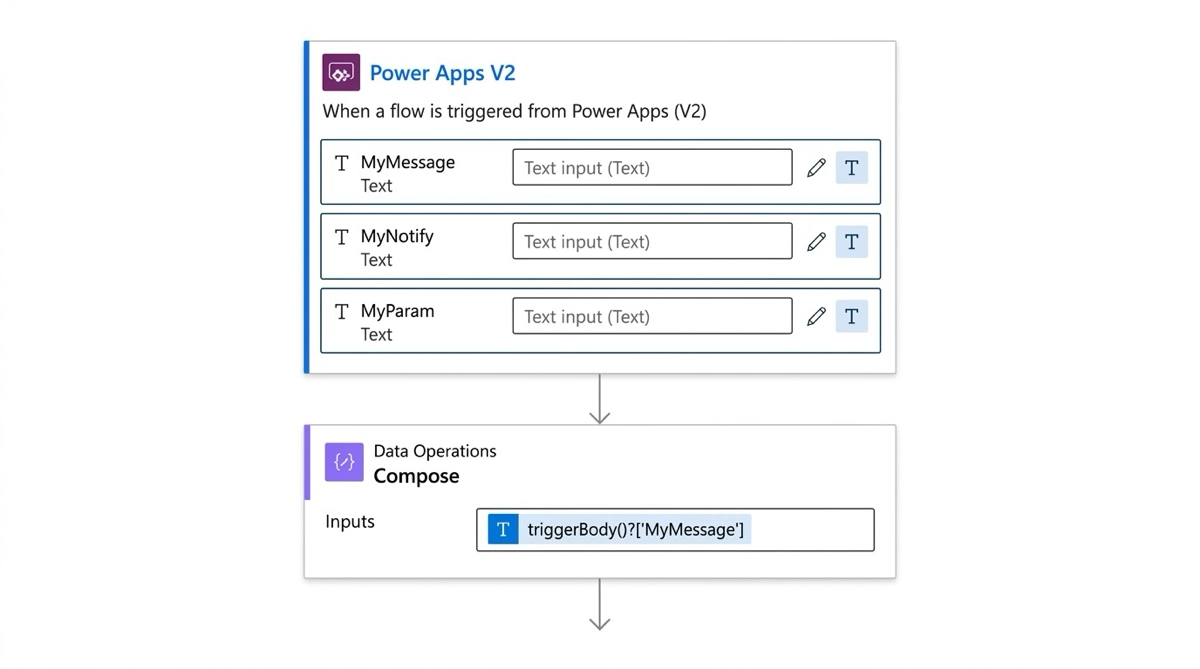Screen dimensions: 1200x669
Task: Click the arrow below the Compose action
Action: (x=600, y=605)
